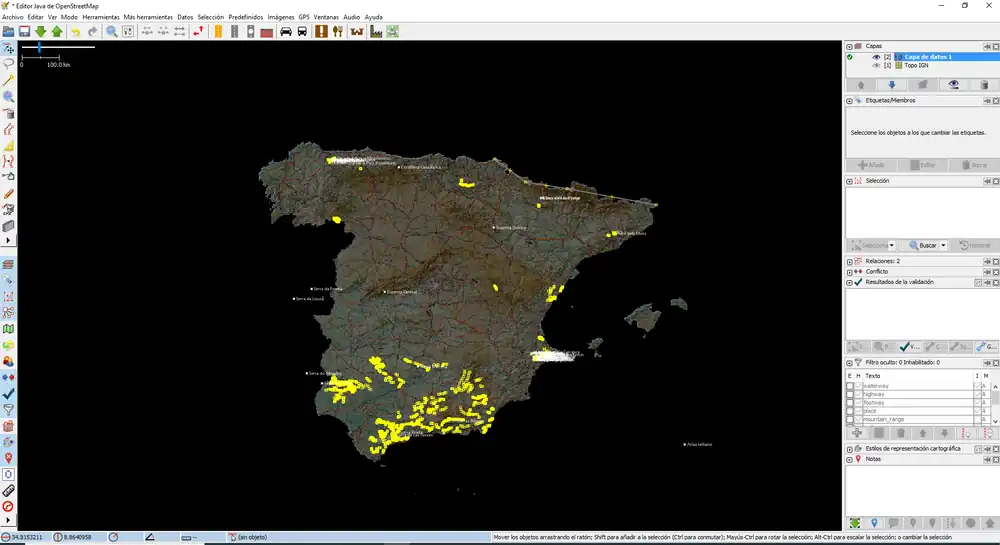Click the upload data green arrow
Viewport: 1000px width, 545px height.
pos(56,32)
